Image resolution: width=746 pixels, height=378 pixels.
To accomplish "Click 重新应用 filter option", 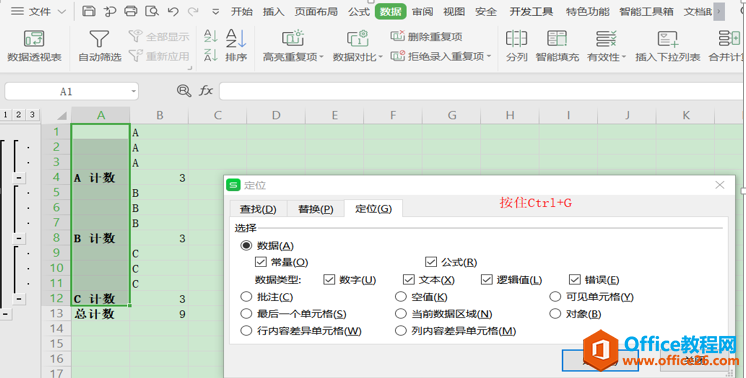I will point(159,56).
